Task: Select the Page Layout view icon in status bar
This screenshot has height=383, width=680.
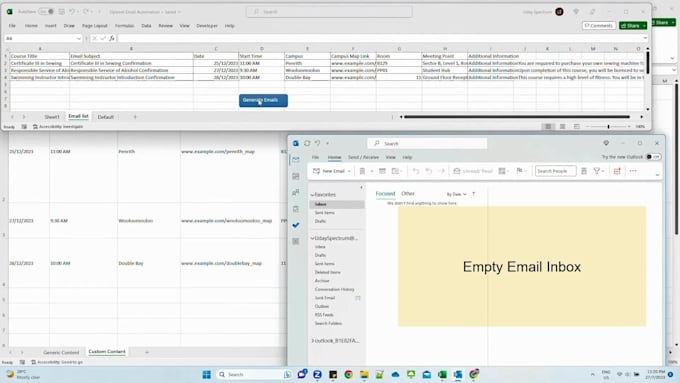Action: 562,127
